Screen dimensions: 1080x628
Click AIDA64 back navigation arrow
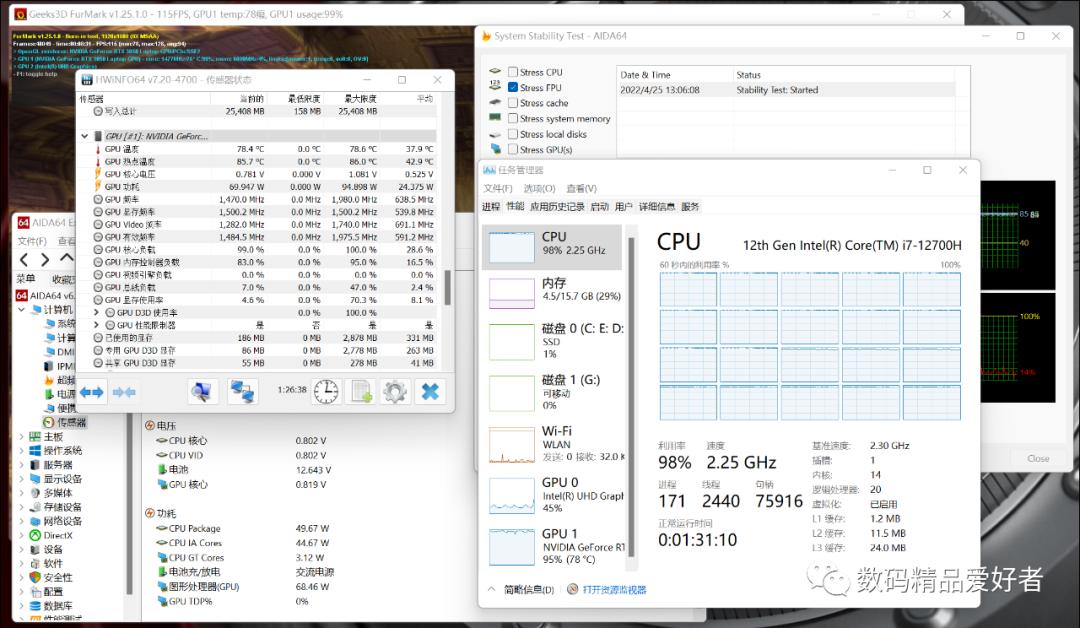point(24,260)
